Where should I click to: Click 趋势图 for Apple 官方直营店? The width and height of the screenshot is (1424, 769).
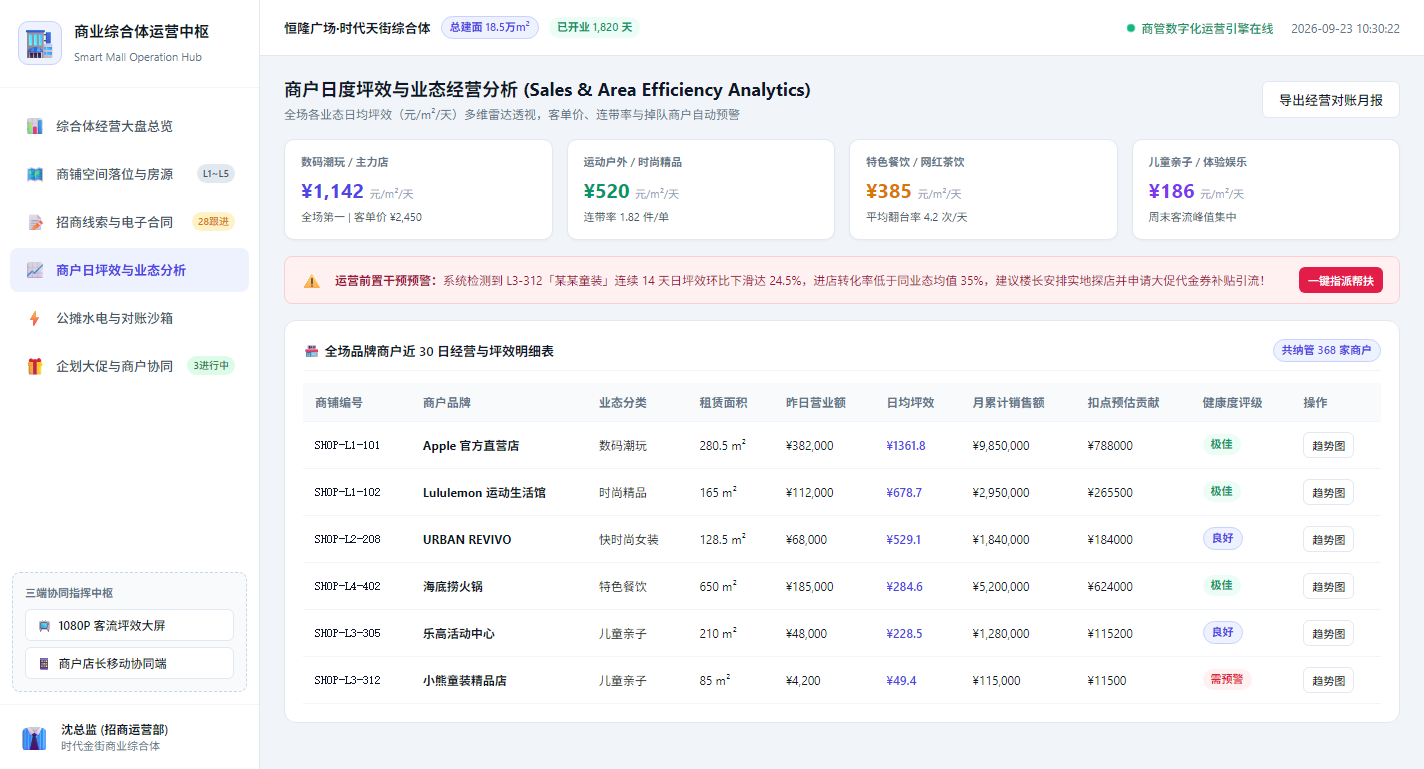coord(1328,445)
